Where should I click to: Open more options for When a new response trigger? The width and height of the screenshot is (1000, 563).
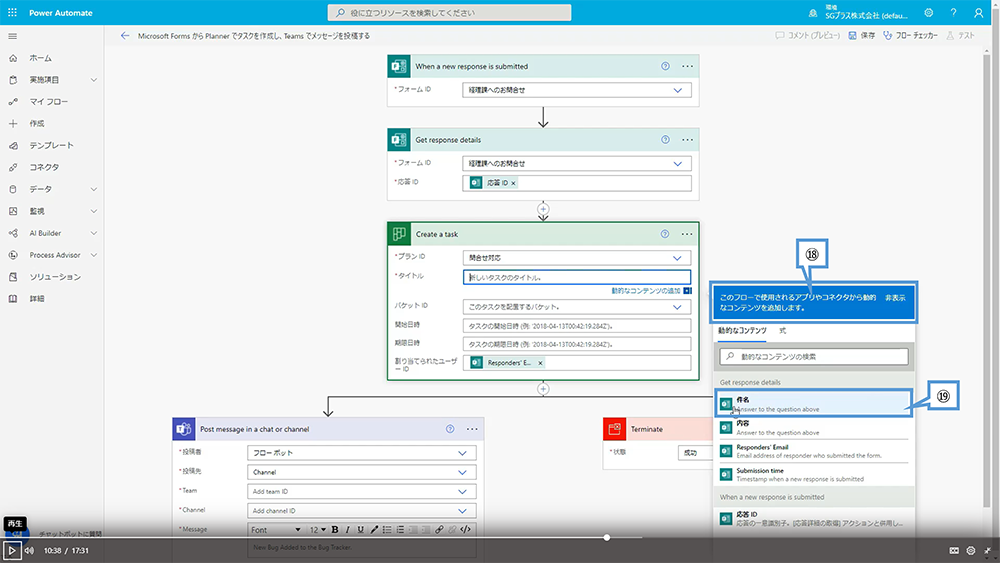coord(687,66)
